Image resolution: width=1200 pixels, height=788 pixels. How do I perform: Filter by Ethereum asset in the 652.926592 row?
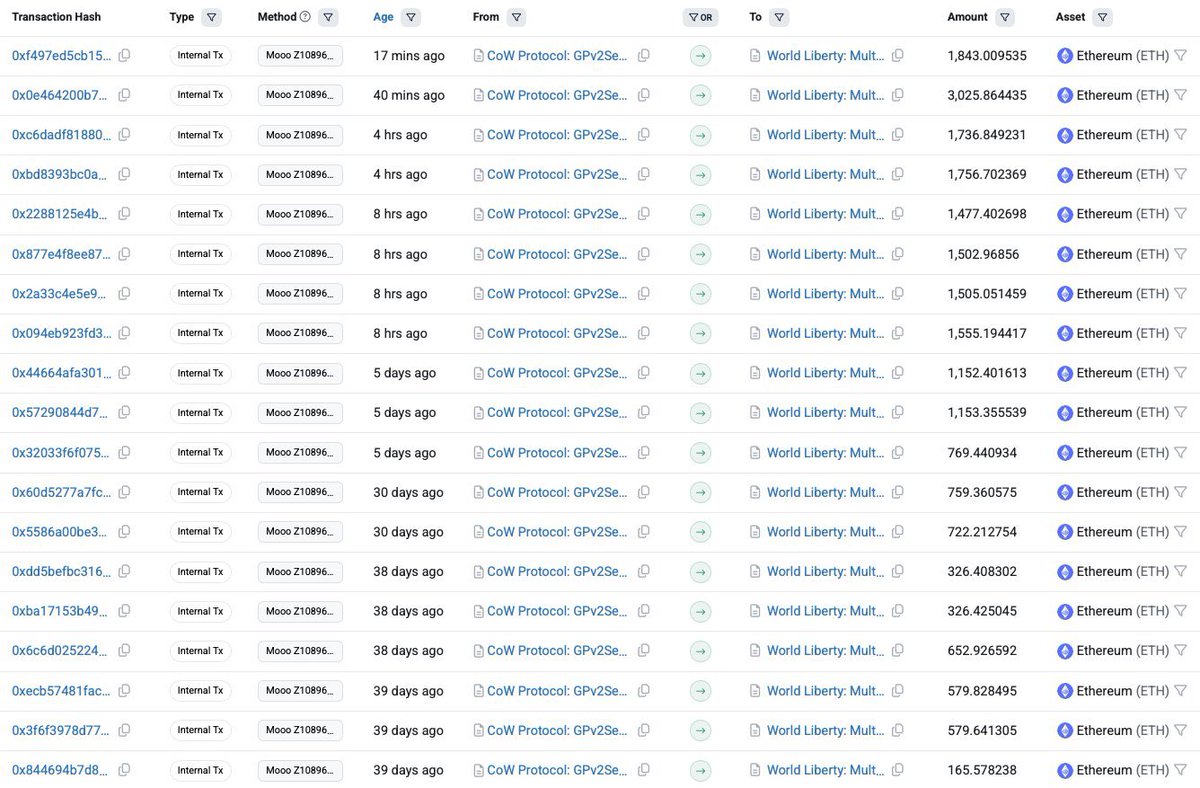coord(1180,650)
